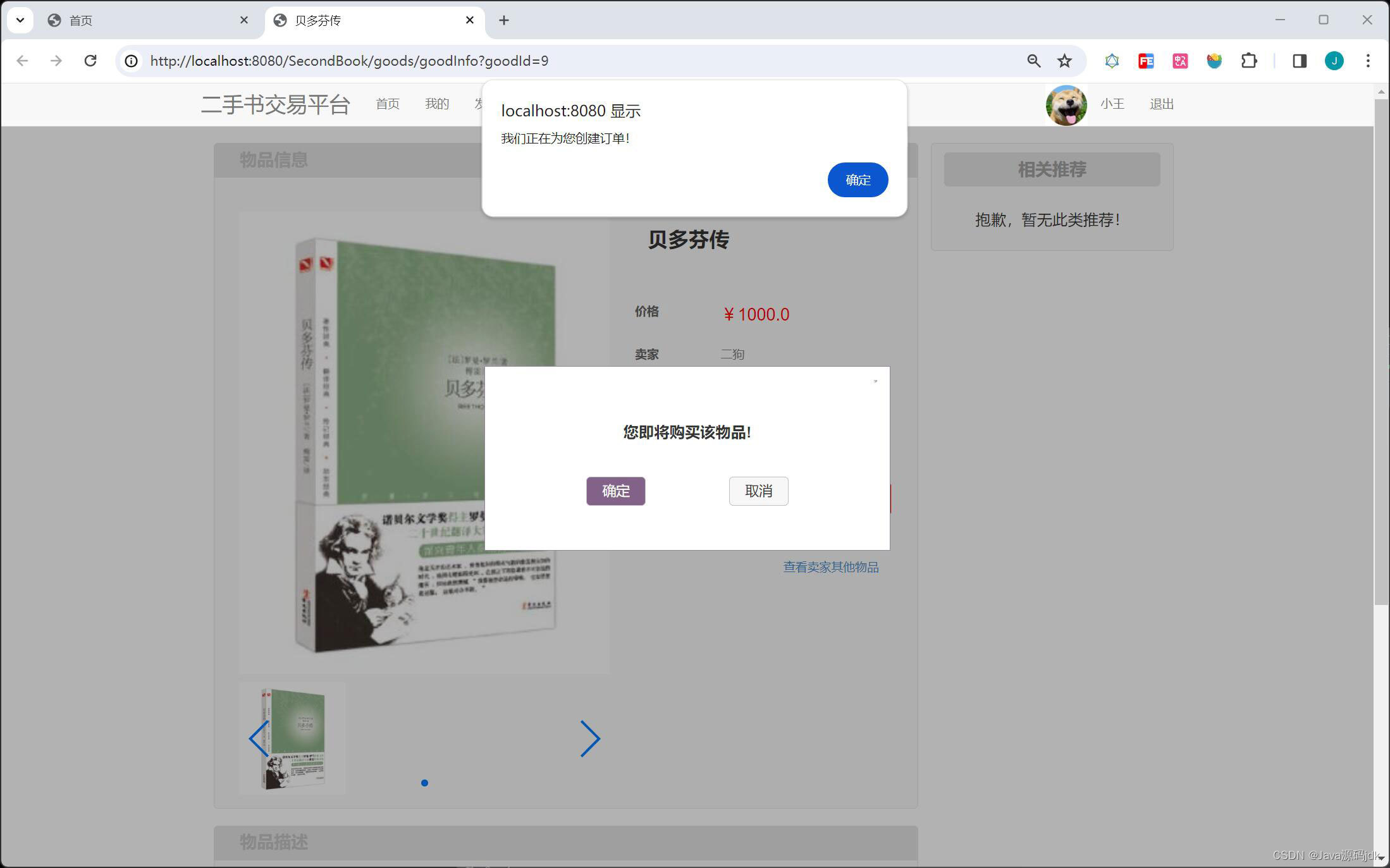Image resolution: width=1390 pixels, height=868 pixels.
Task: Toggle the browser side panel icon
Action: point(1300,61)
